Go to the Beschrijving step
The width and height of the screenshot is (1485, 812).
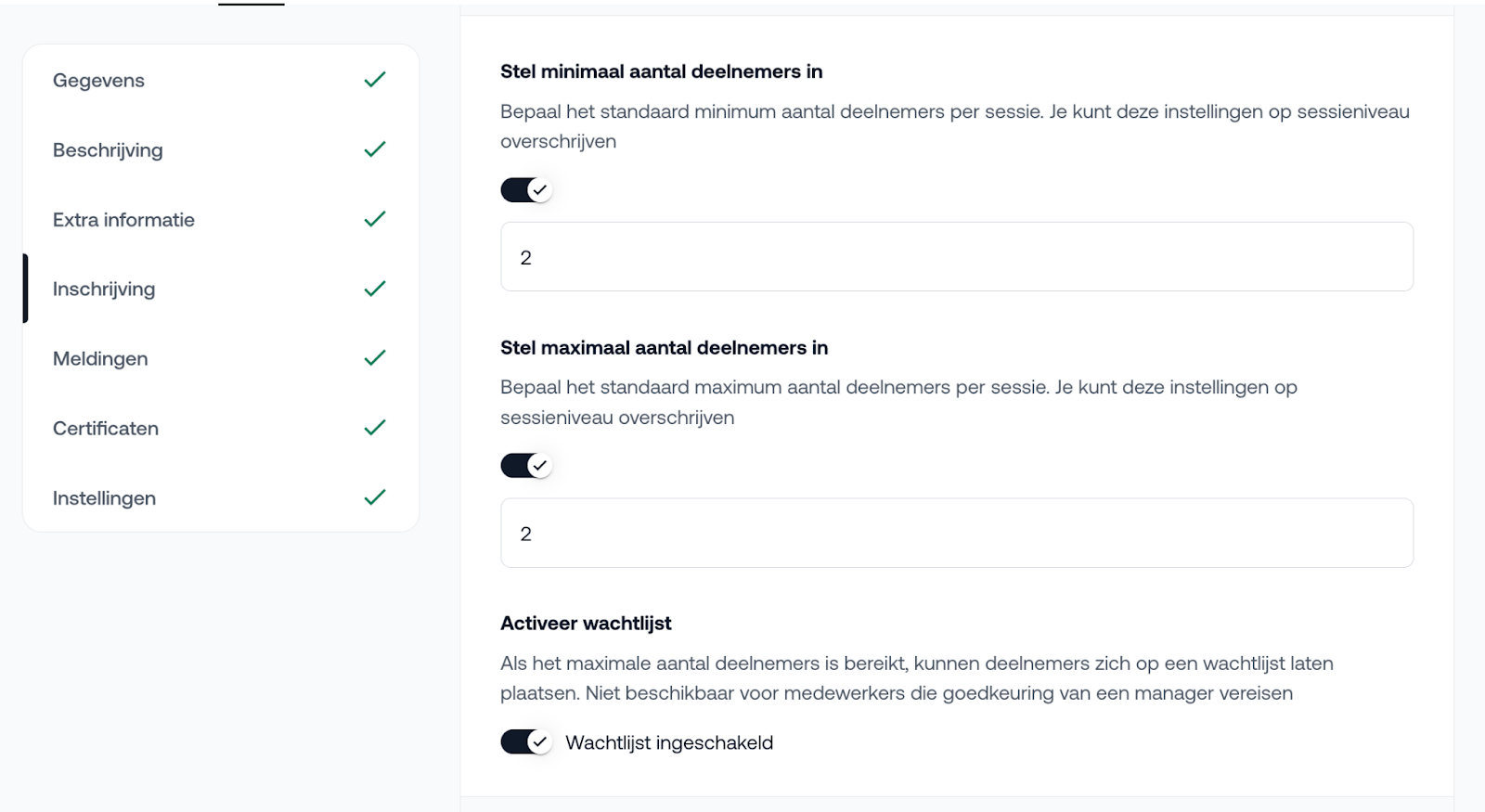click(x=108, y=150)
